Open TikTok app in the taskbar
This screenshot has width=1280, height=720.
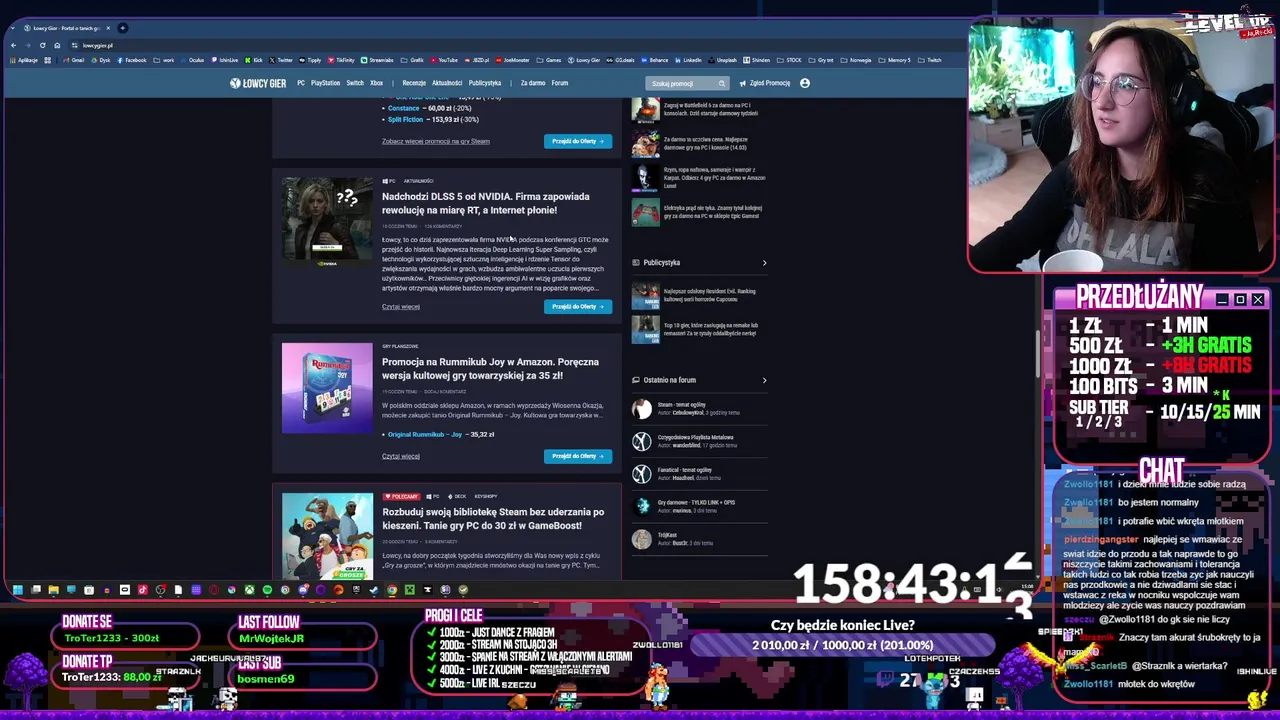[x=142, y=590]
